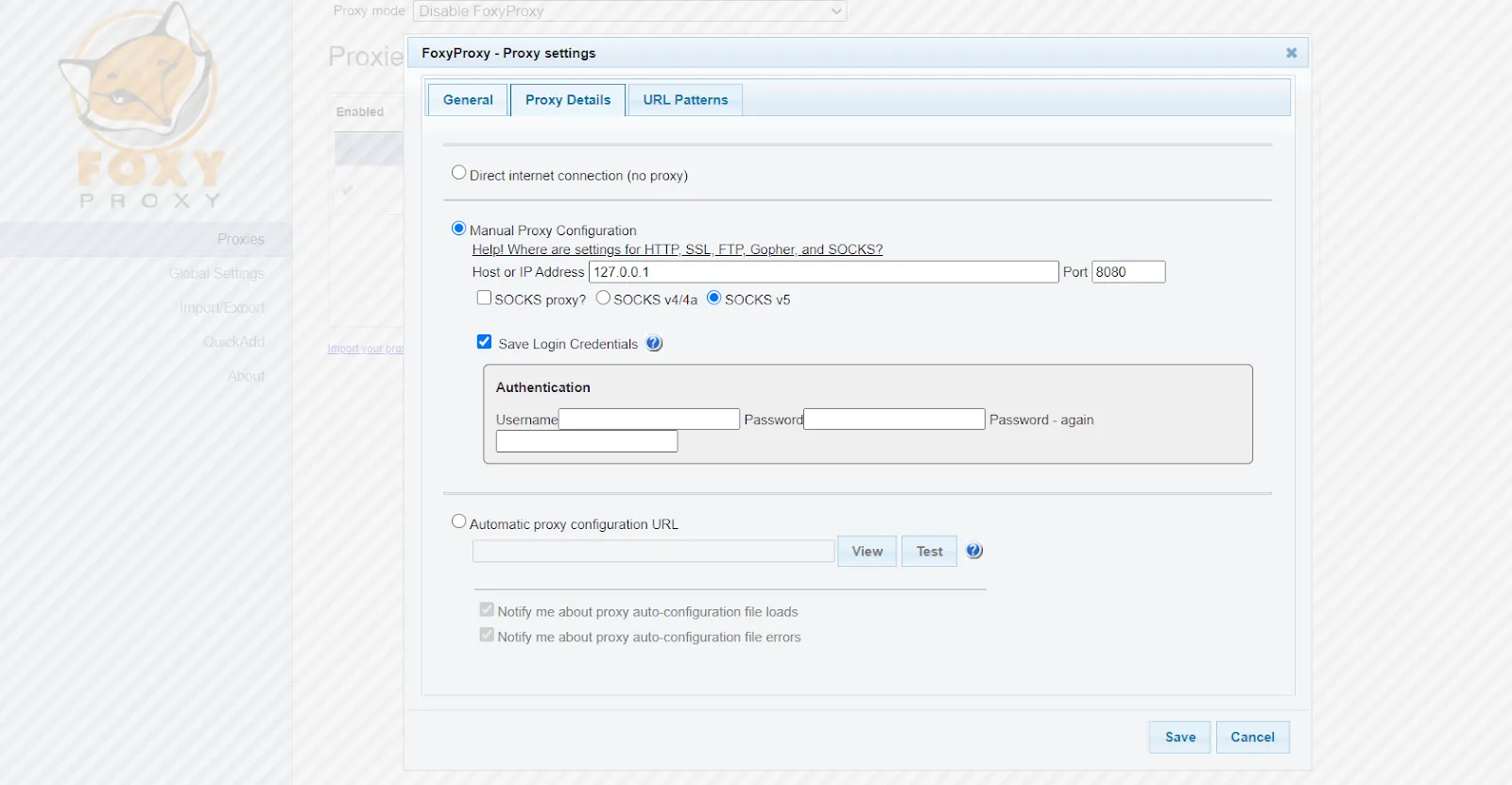Viewport: 1512px width, 785px height.
Task: Open the help link about HTTP, SSL, SOCKS settings
Action: (678, 249)
